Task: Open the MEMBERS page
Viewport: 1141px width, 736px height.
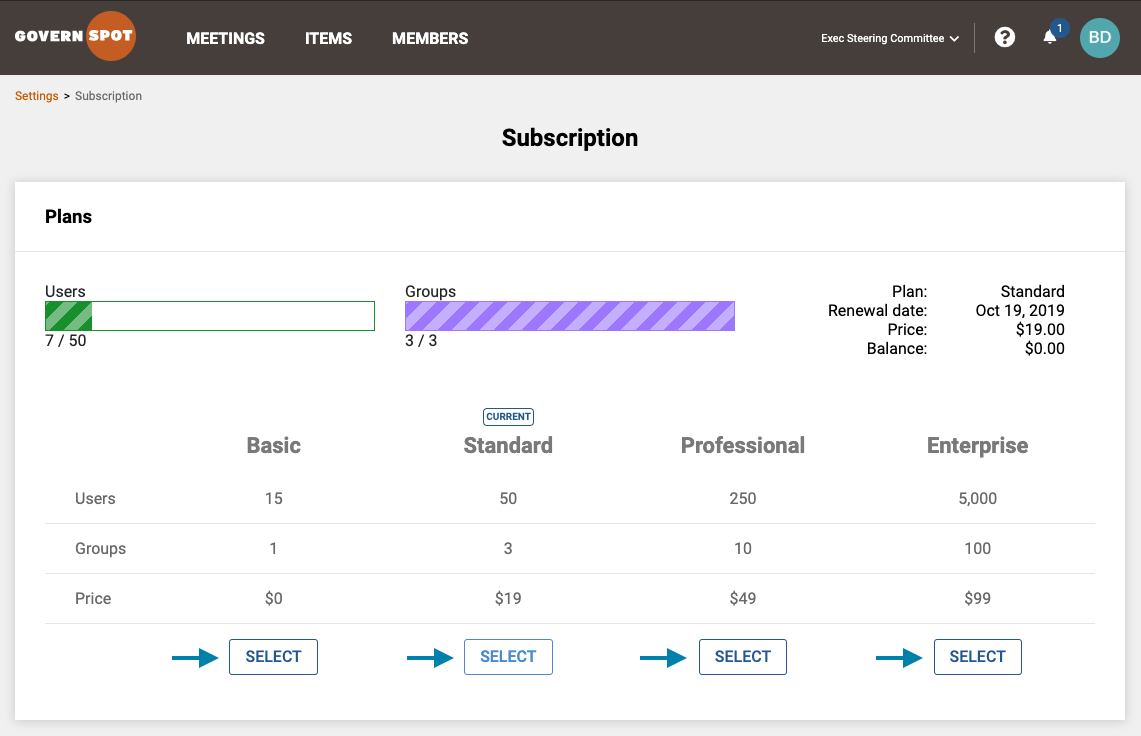Action: 430,38
